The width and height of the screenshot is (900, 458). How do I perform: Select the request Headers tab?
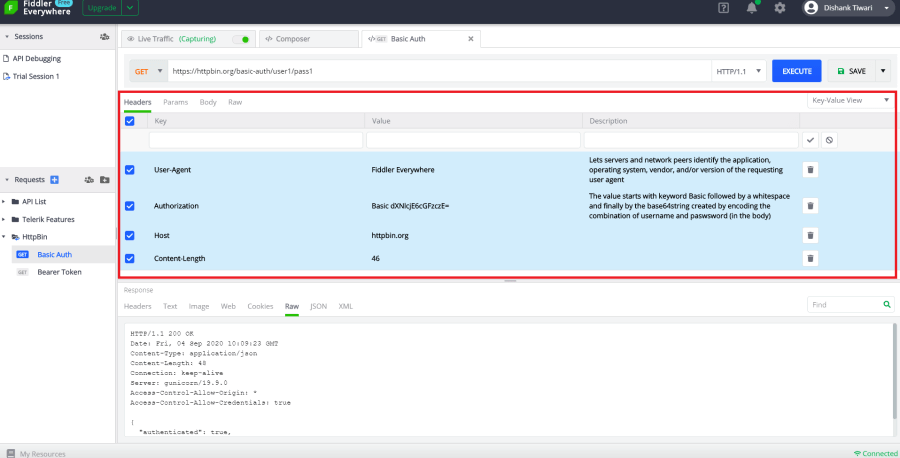138,102
